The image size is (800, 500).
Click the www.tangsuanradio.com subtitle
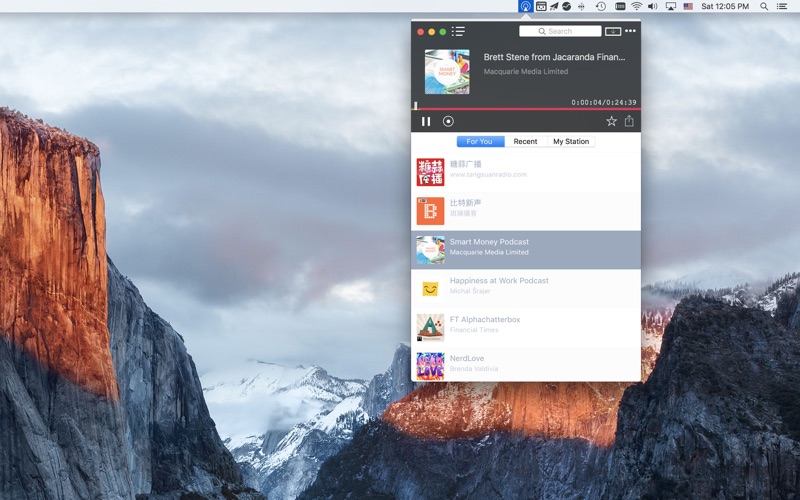[488, 174]
